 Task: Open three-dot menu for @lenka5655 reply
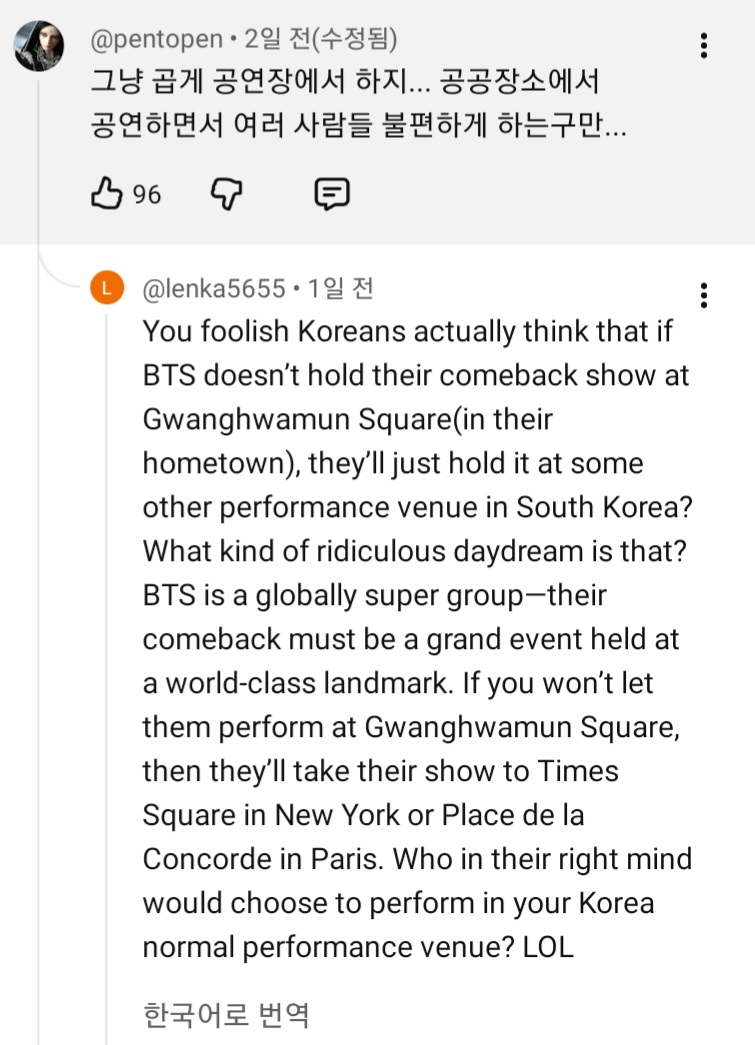click(705, 295)
